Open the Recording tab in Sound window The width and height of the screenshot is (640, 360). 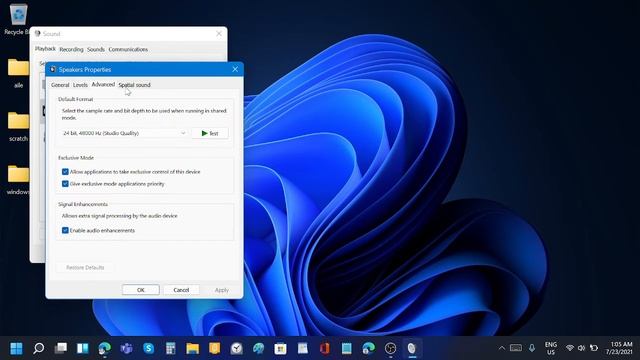click(x=71, y=49)
